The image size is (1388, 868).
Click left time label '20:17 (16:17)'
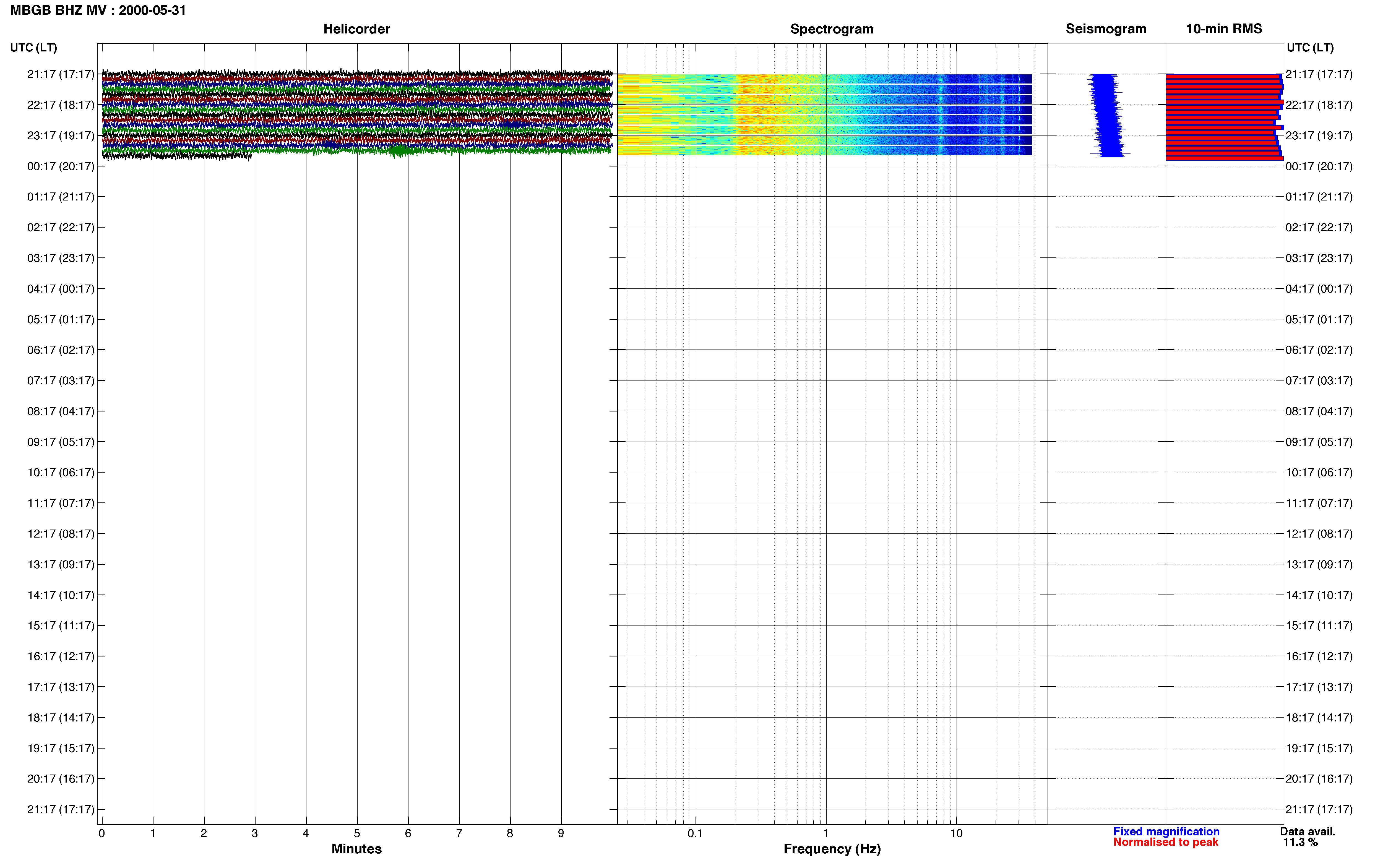tap(60, 779)
